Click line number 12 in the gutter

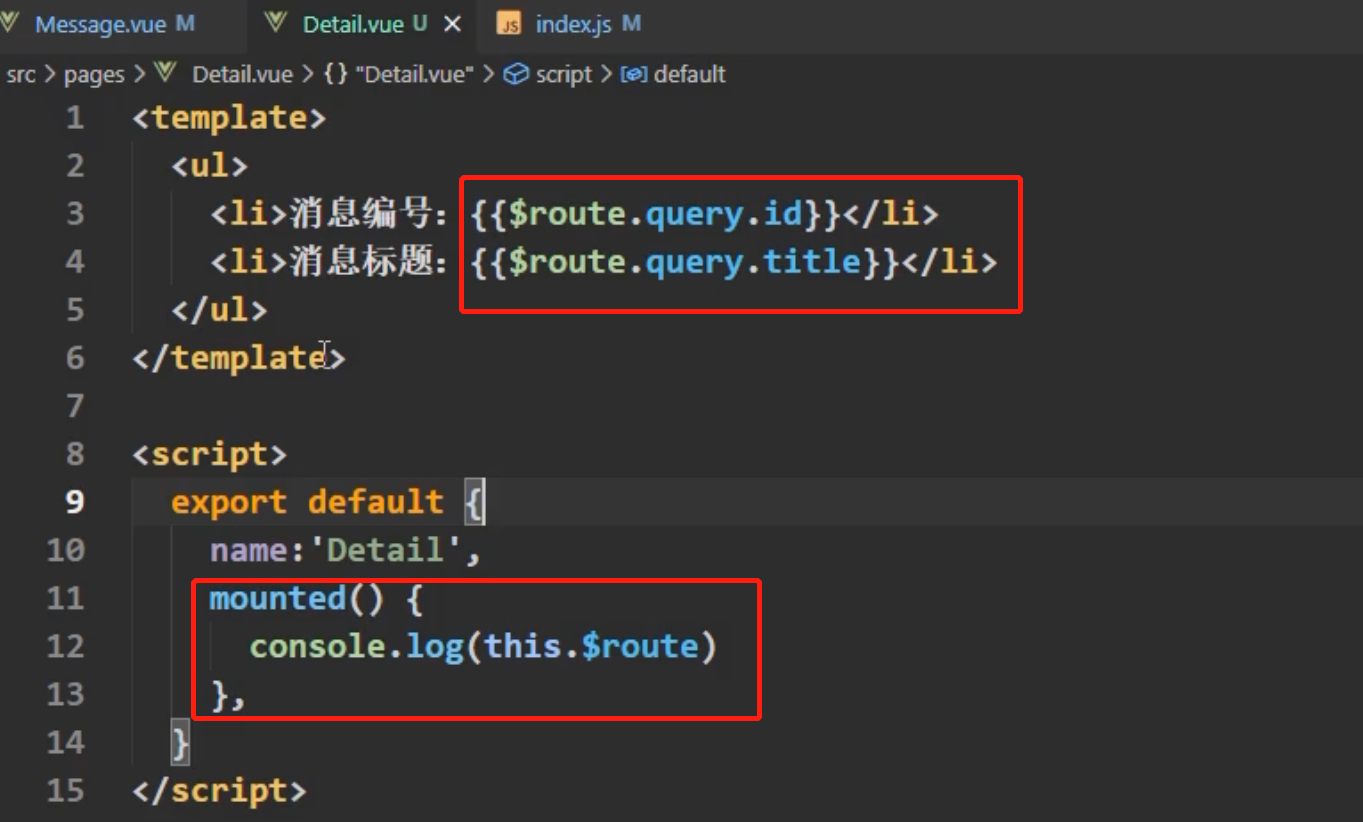(x=65, y=646)
